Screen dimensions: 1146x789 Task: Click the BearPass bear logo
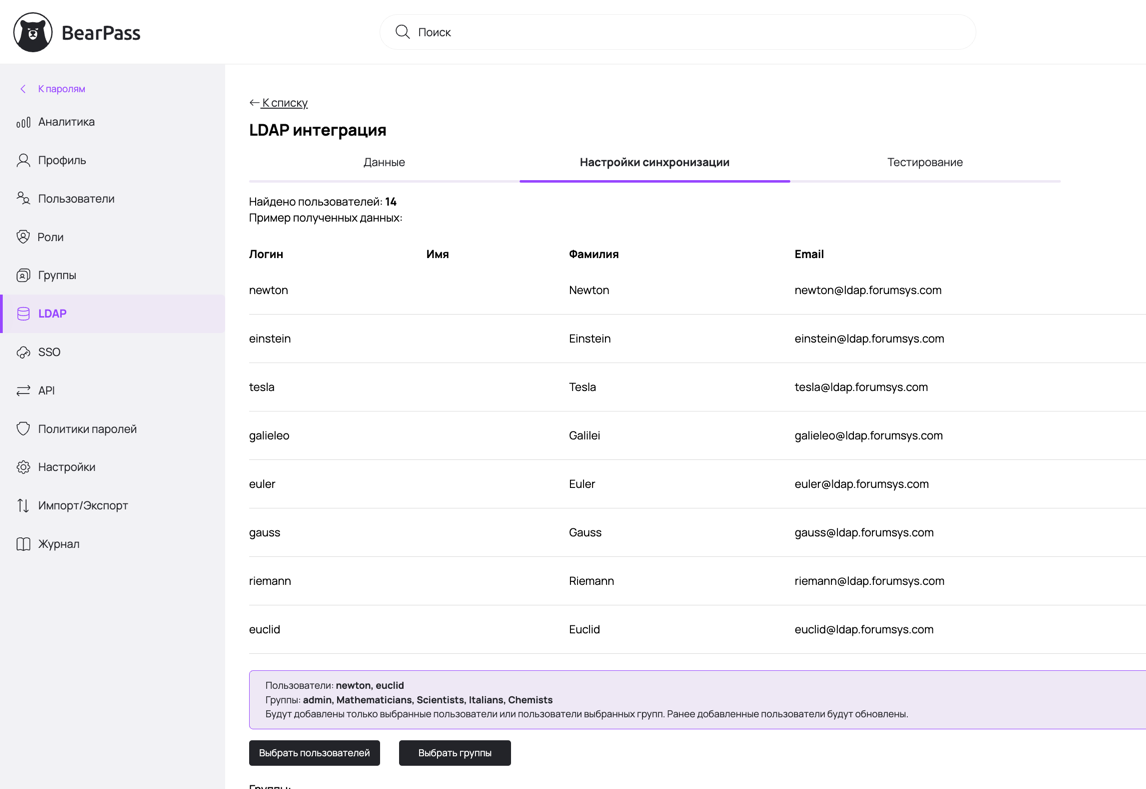click(x=32, y=31)
